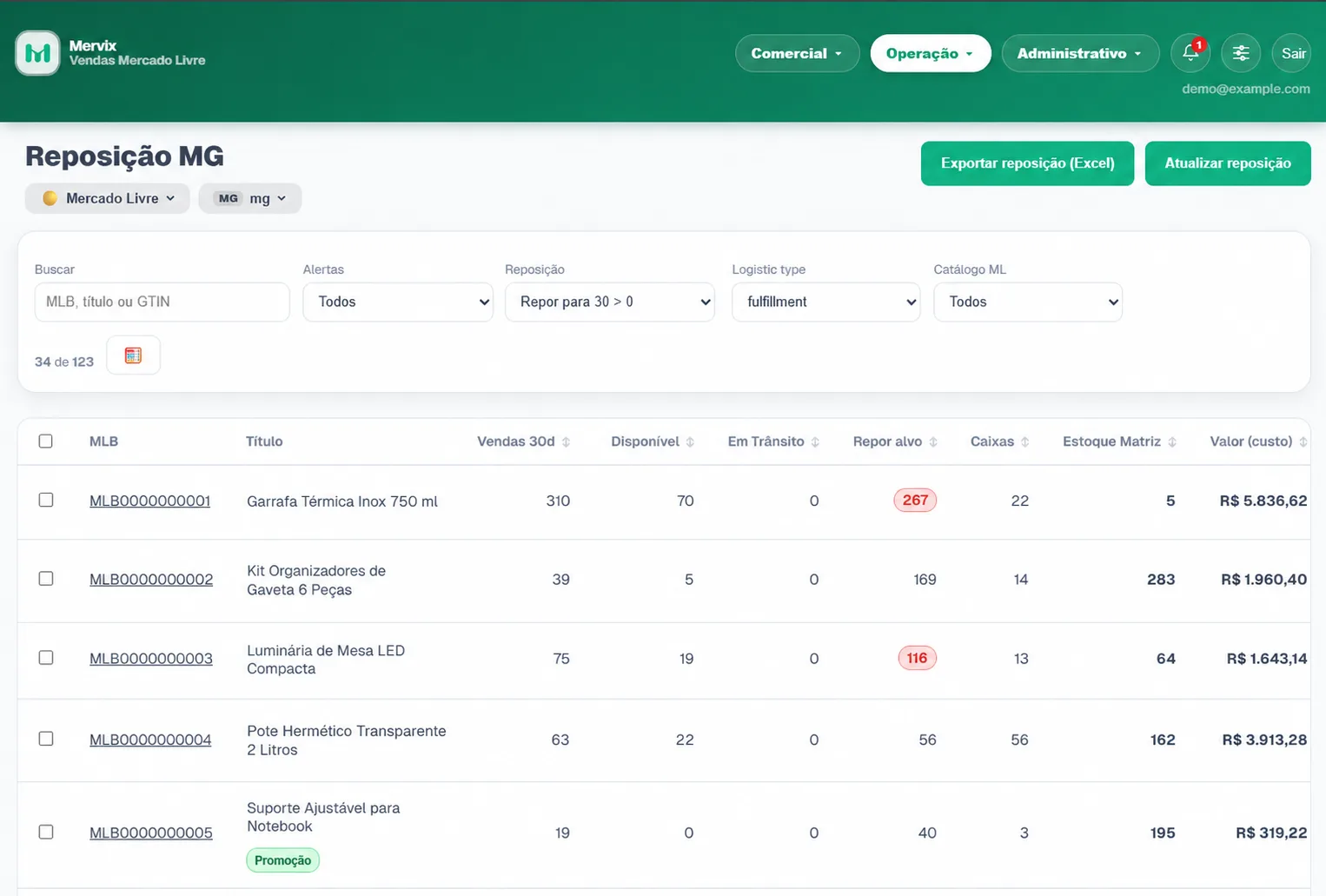The height and width of the screenshot is (896, 1326).
Task: Open the MG mg account dropdown
Action: 250,198
